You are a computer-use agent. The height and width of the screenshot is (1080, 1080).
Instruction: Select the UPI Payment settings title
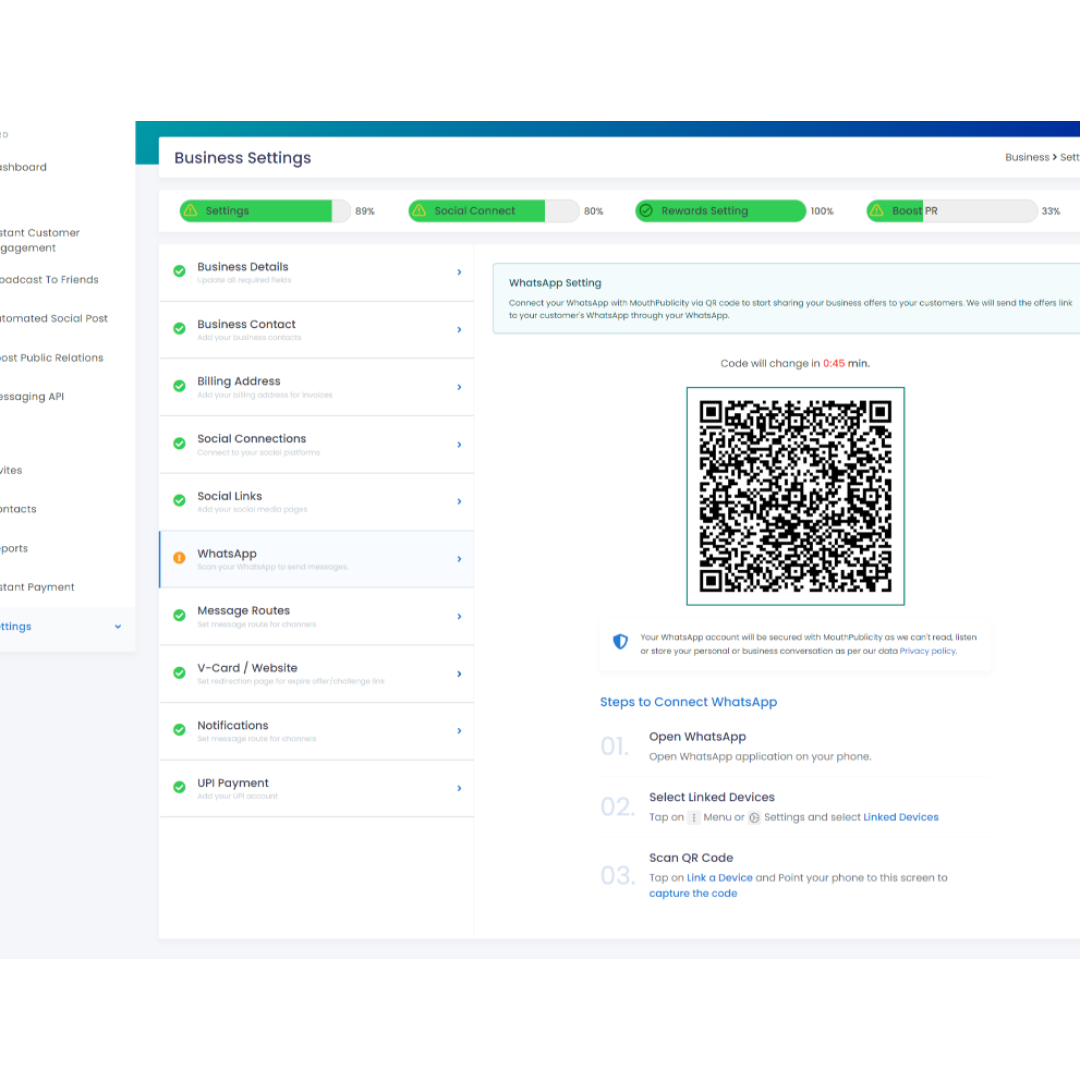[x=233, y=783]
